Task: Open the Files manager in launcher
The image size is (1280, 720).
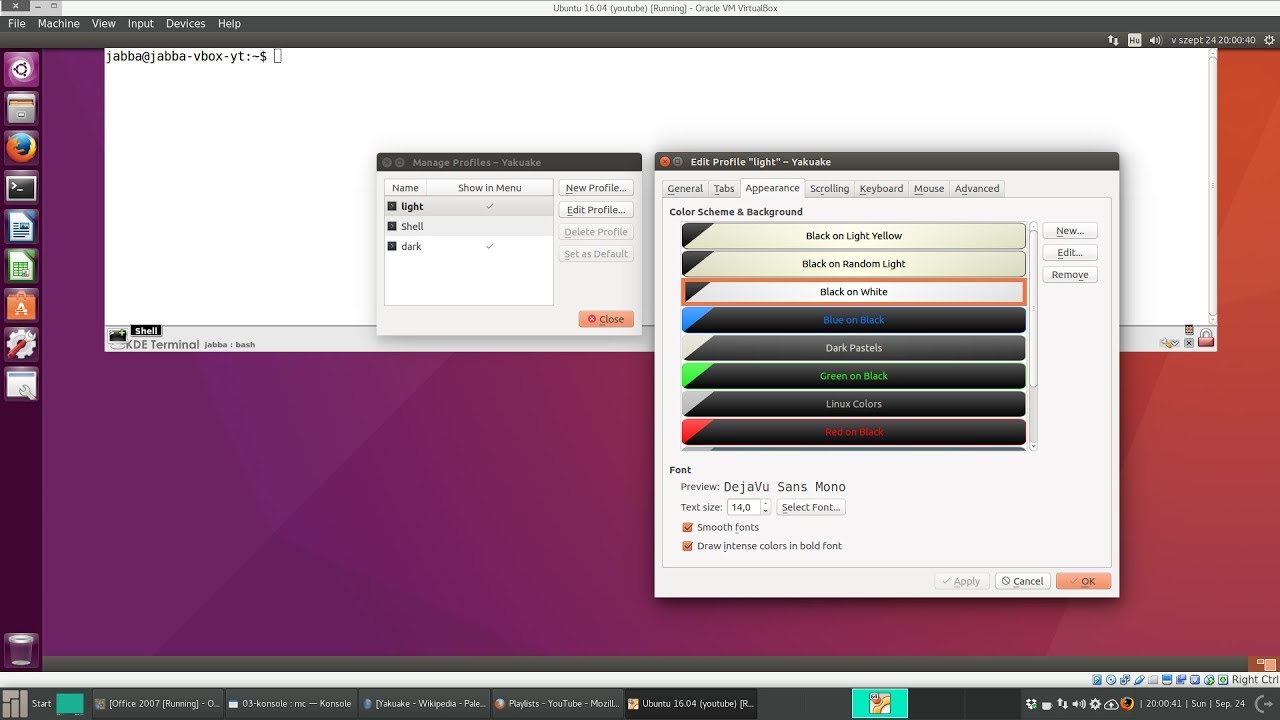Action: point(21,108)
